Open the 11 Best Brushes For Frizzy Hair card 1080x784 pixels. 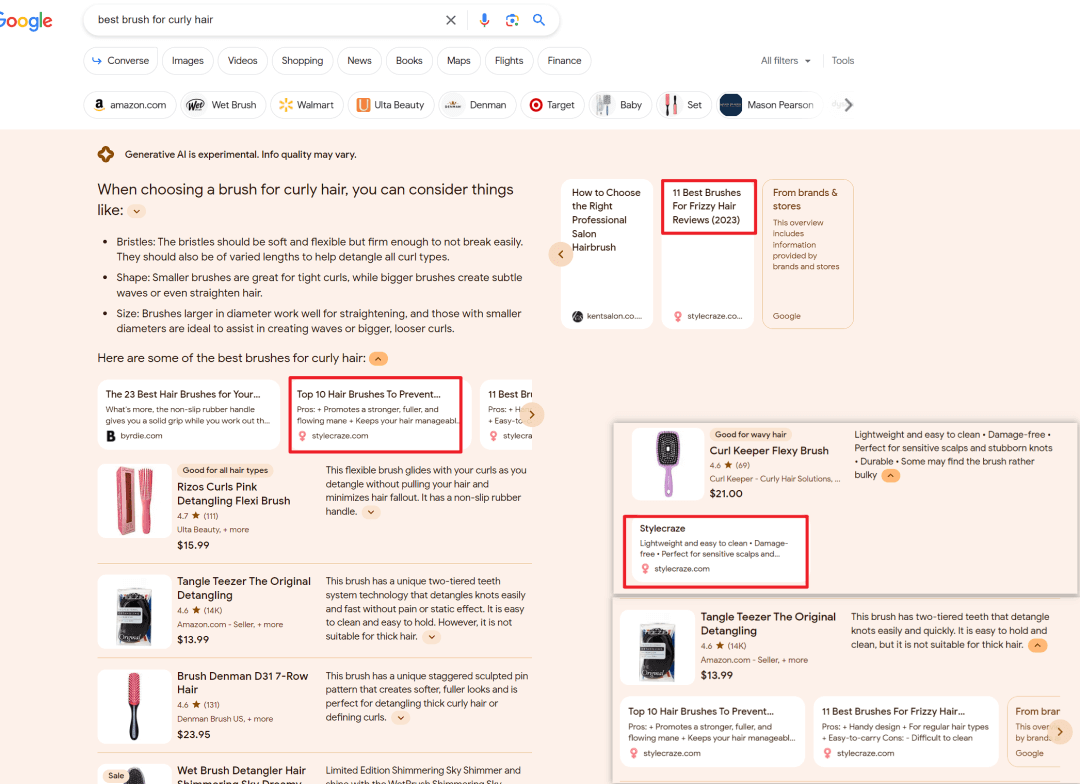coord(707,254)
